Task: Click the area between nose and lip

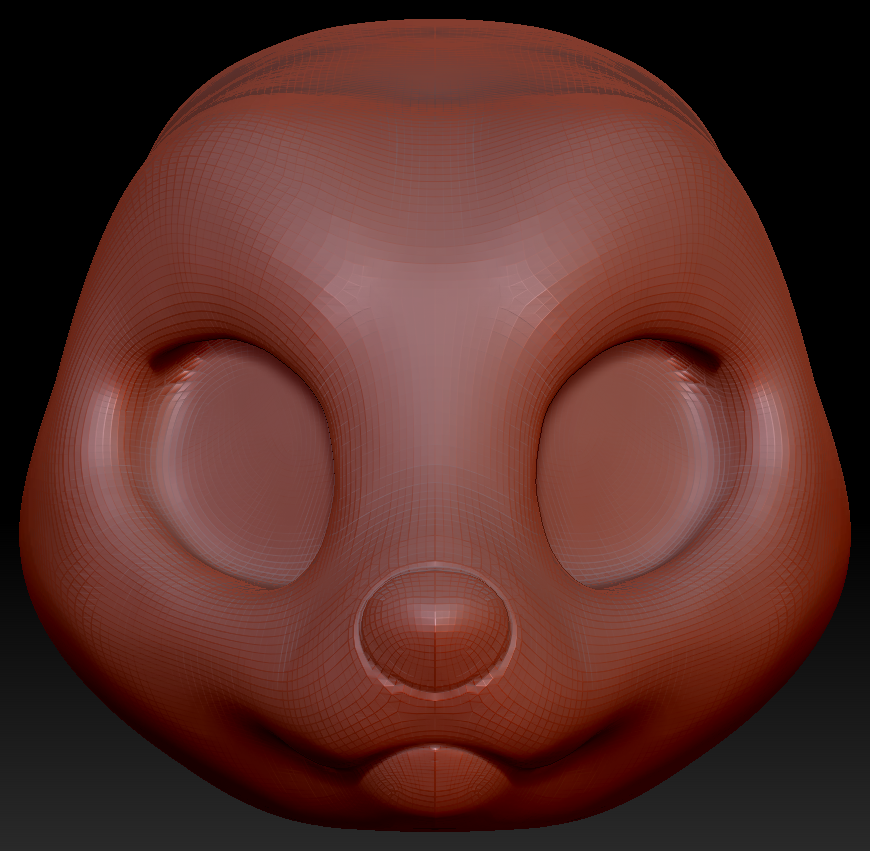Action: pyautogui.click(x=435, y=722)
